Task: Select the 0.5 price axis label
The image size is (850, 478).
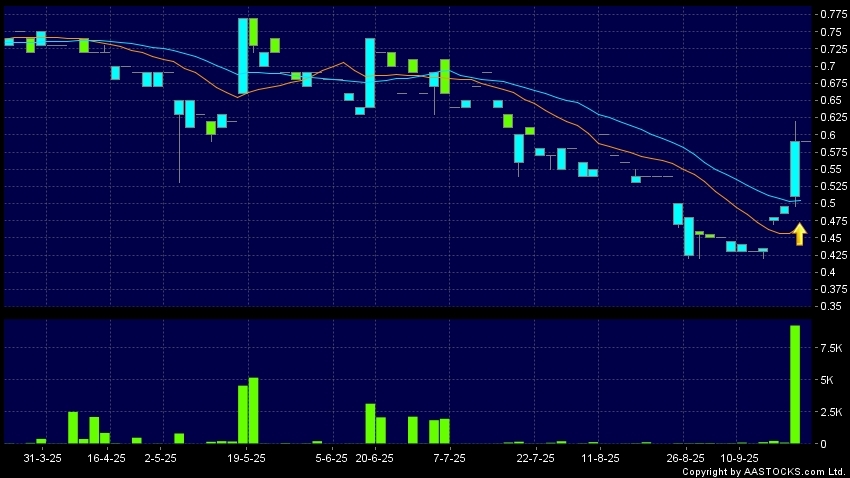Action: click(828, 203)
